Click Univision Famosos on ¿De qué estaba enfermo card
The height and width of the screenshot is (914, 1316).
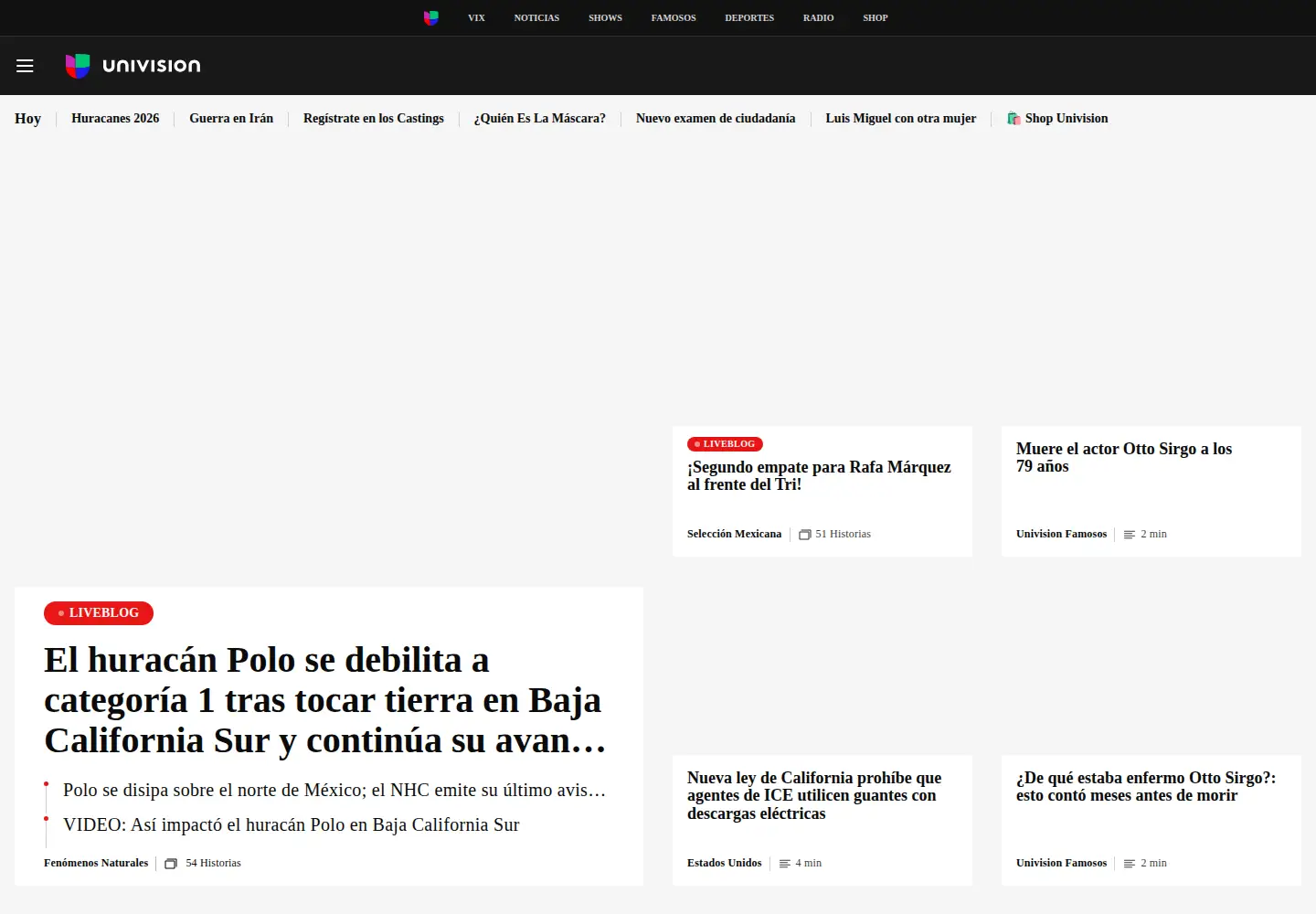(1061, 864)
